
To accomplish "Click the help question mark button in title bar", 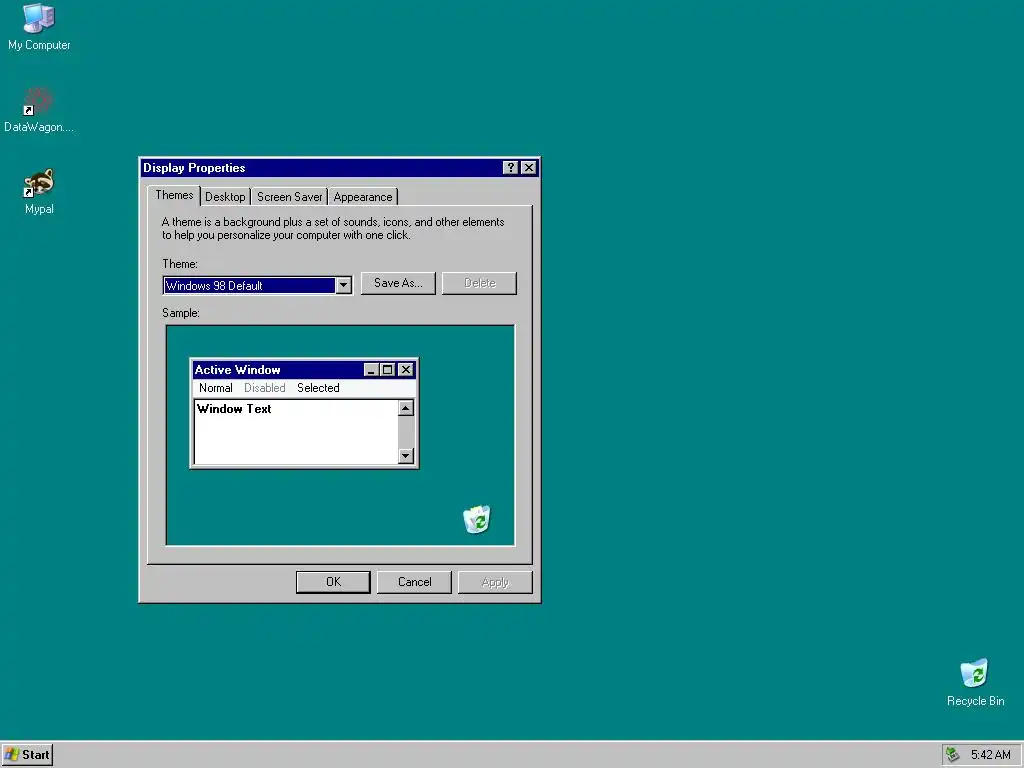I will tap(511, 168).
